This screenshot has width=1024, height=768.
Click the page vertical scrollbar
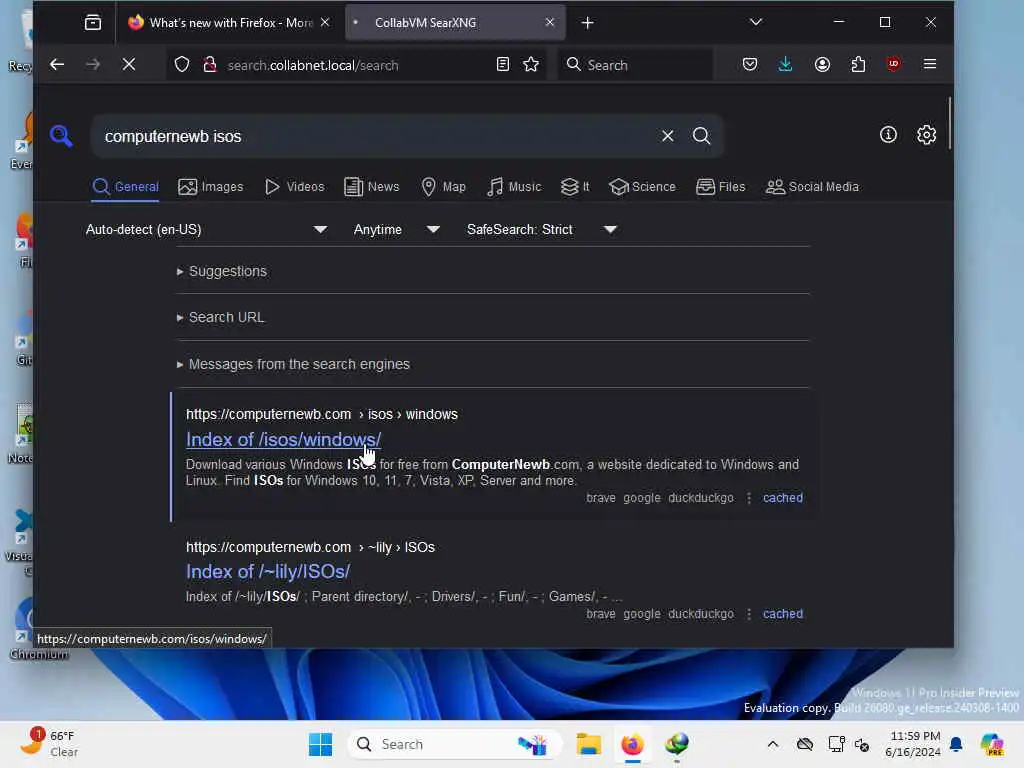pyautogui.click(x=950, y=123)
